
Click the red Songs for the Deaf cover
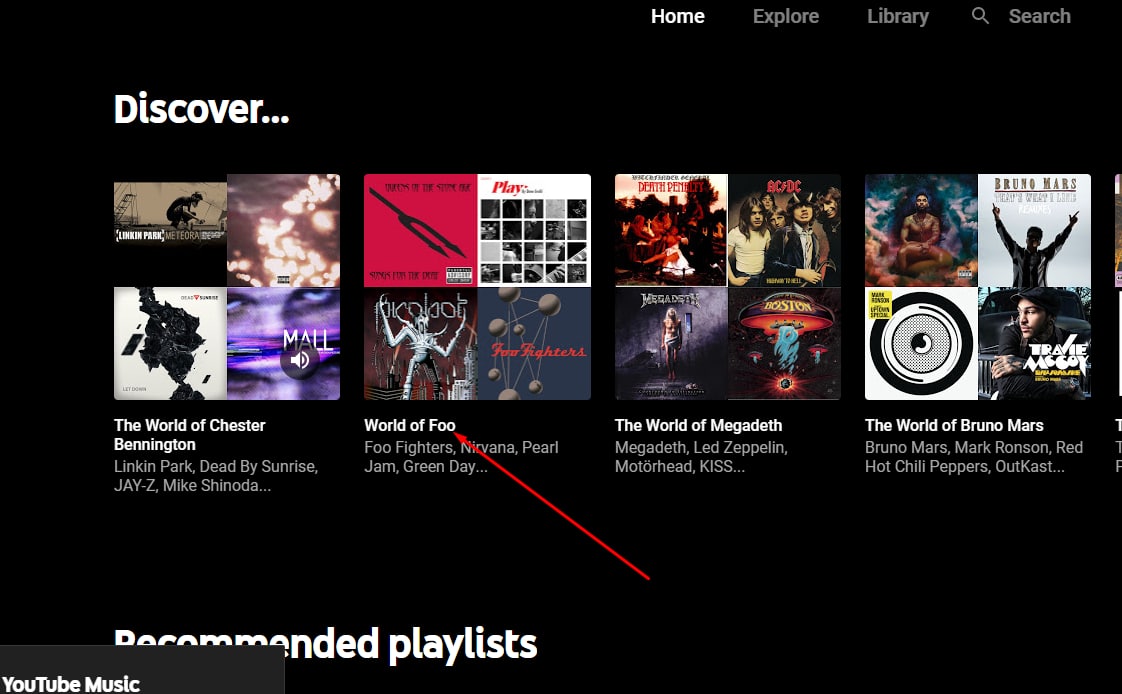pos(421,230)
